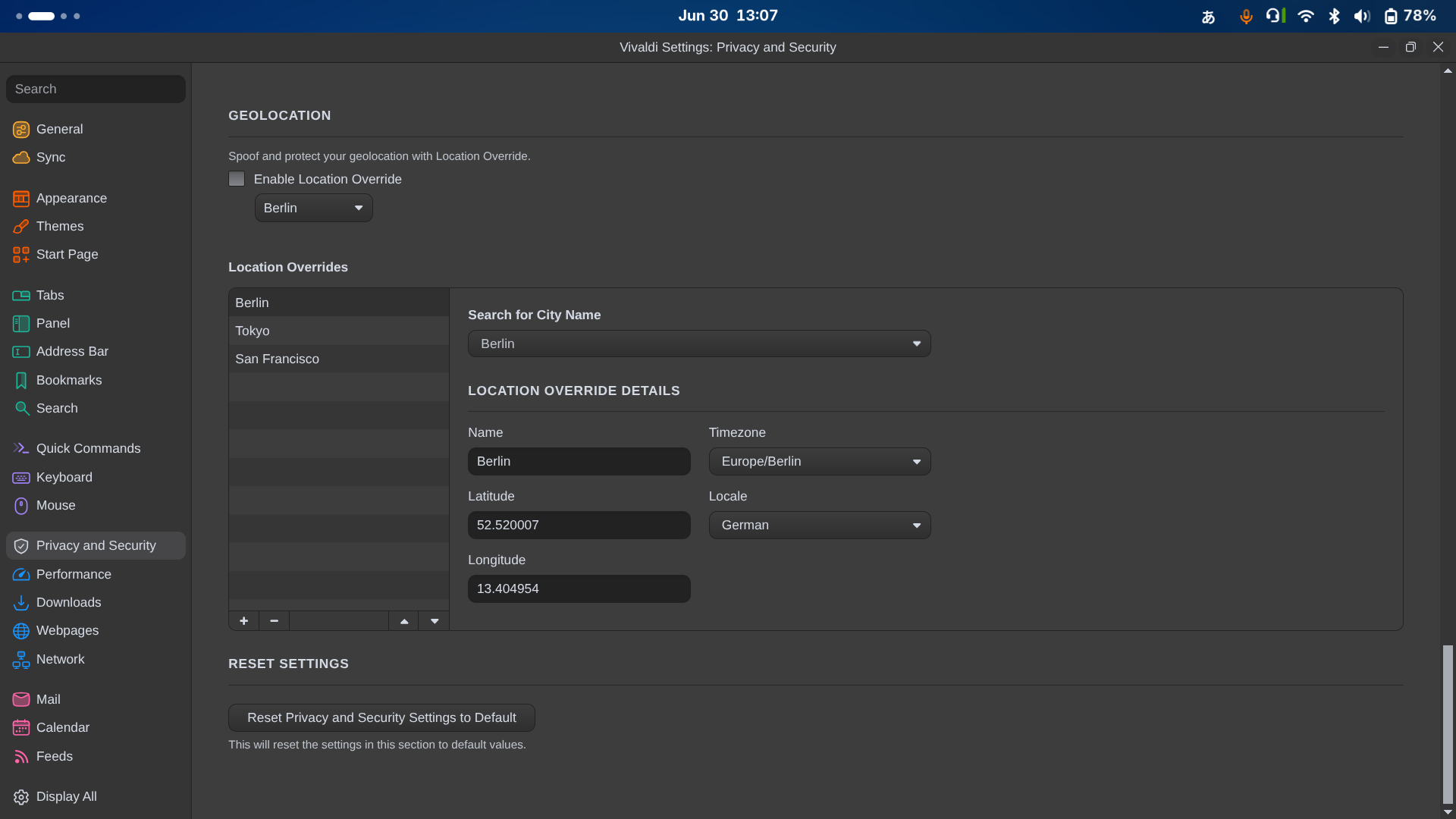Click the Feeds RSS icon

click(21, 757)
